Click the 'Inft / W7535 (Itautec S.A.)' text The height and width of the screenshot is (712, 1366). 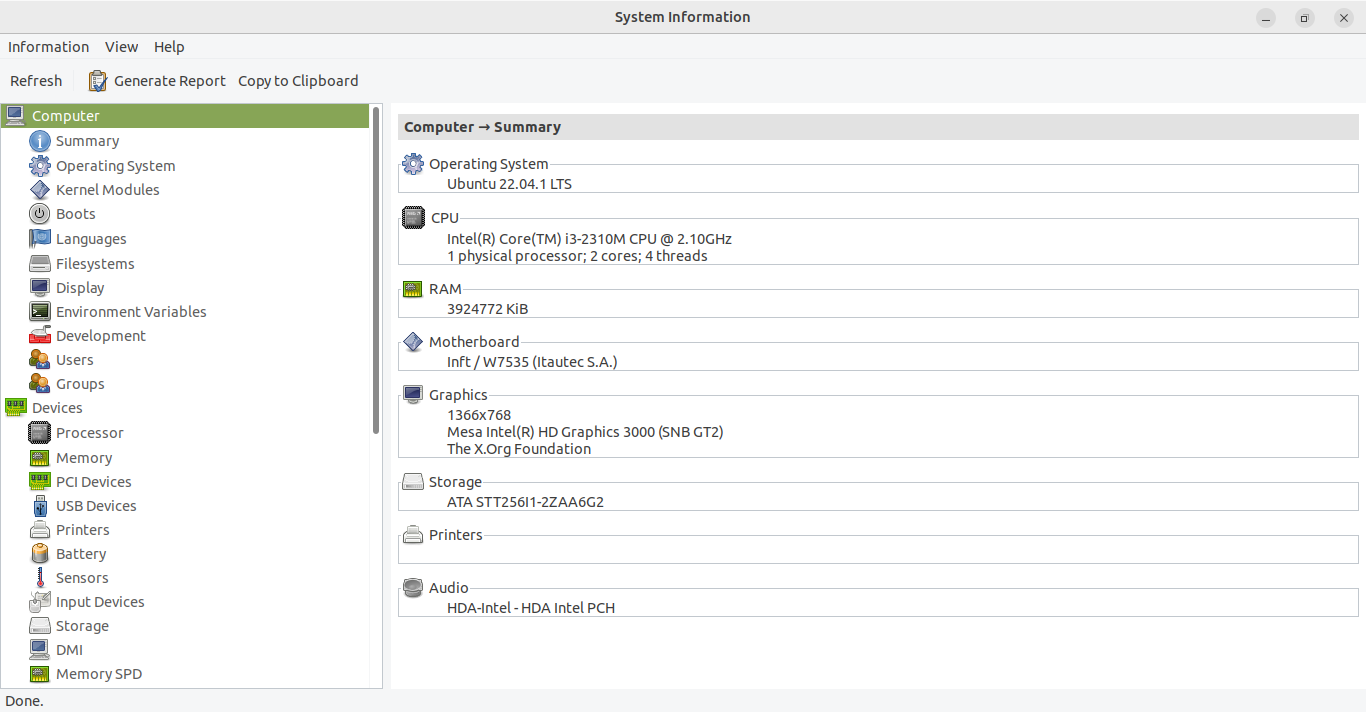[532, 362]
